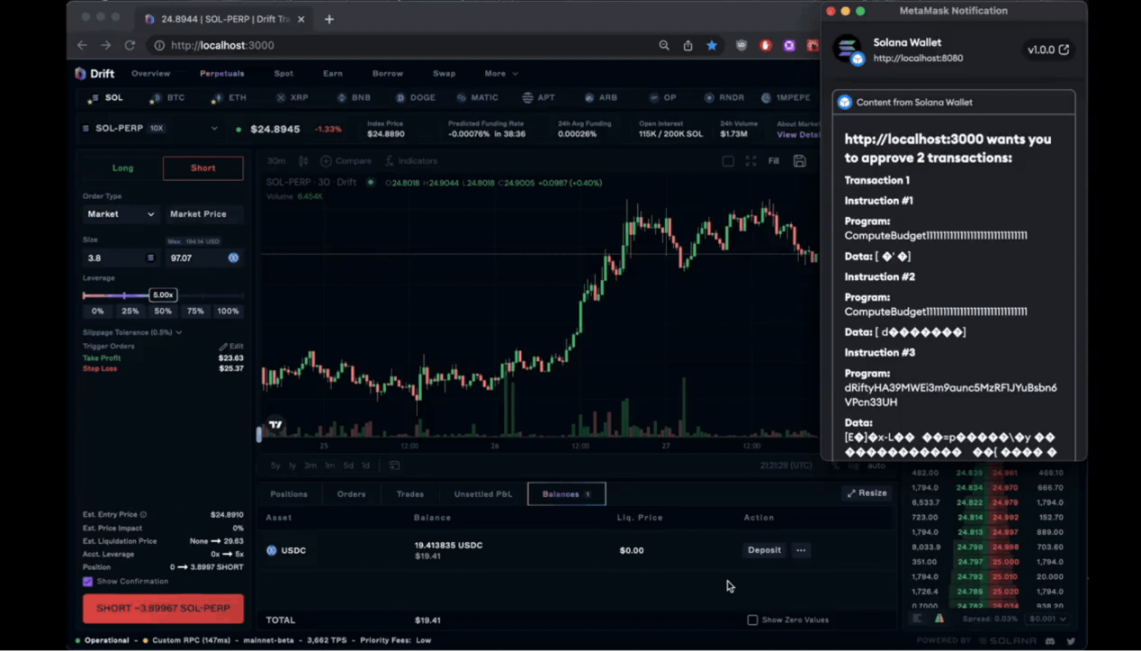The image size is (1141, 651).
Task: Click the three-dots menu beside Deposit
Action: click(x=800, y=550)
